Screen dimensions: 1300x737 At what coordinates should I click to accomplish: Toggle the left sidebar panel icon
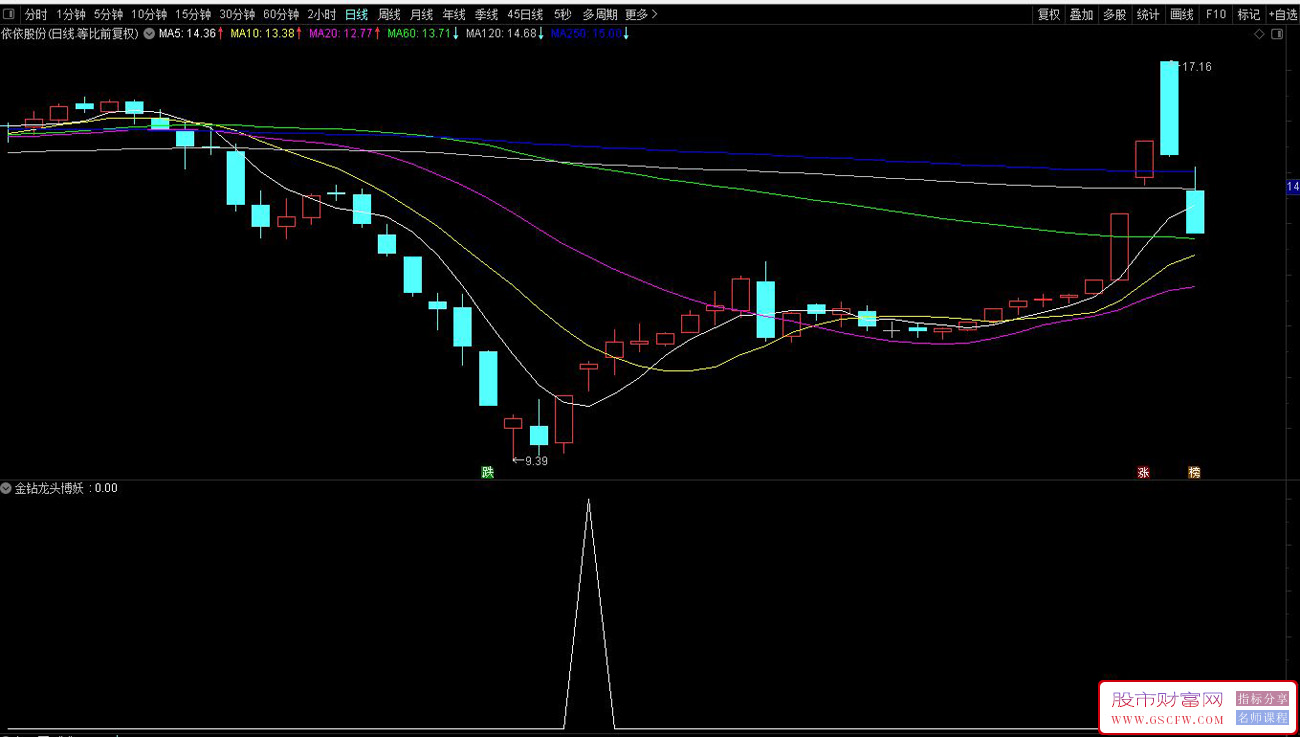pos(9,14)
